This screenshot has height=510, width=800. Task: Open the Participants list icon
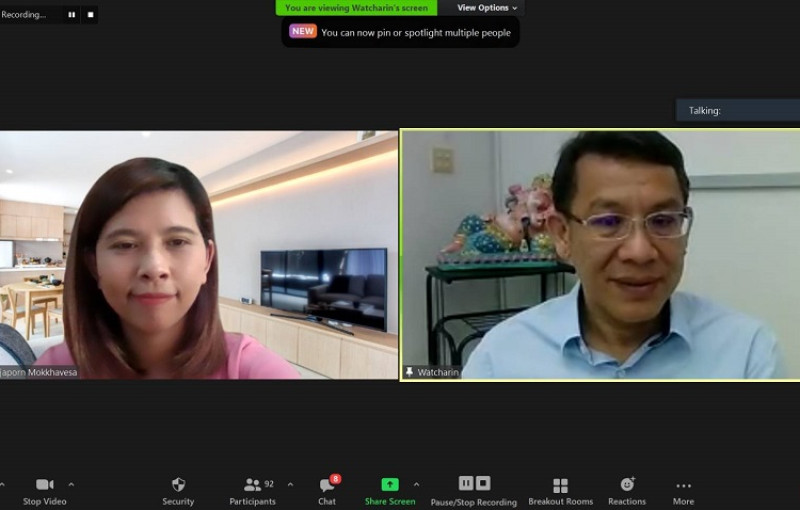pyautogui.click(x=252, y=484)
